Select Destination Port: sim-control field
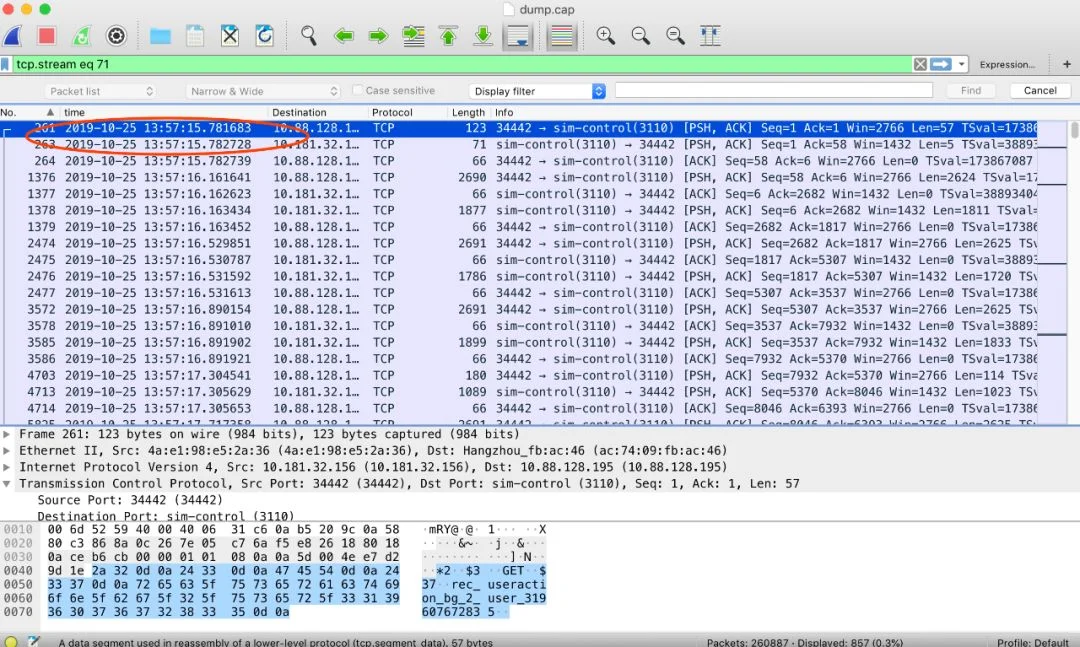This screenshot has height=647, width=1080. tap(165, 515)
